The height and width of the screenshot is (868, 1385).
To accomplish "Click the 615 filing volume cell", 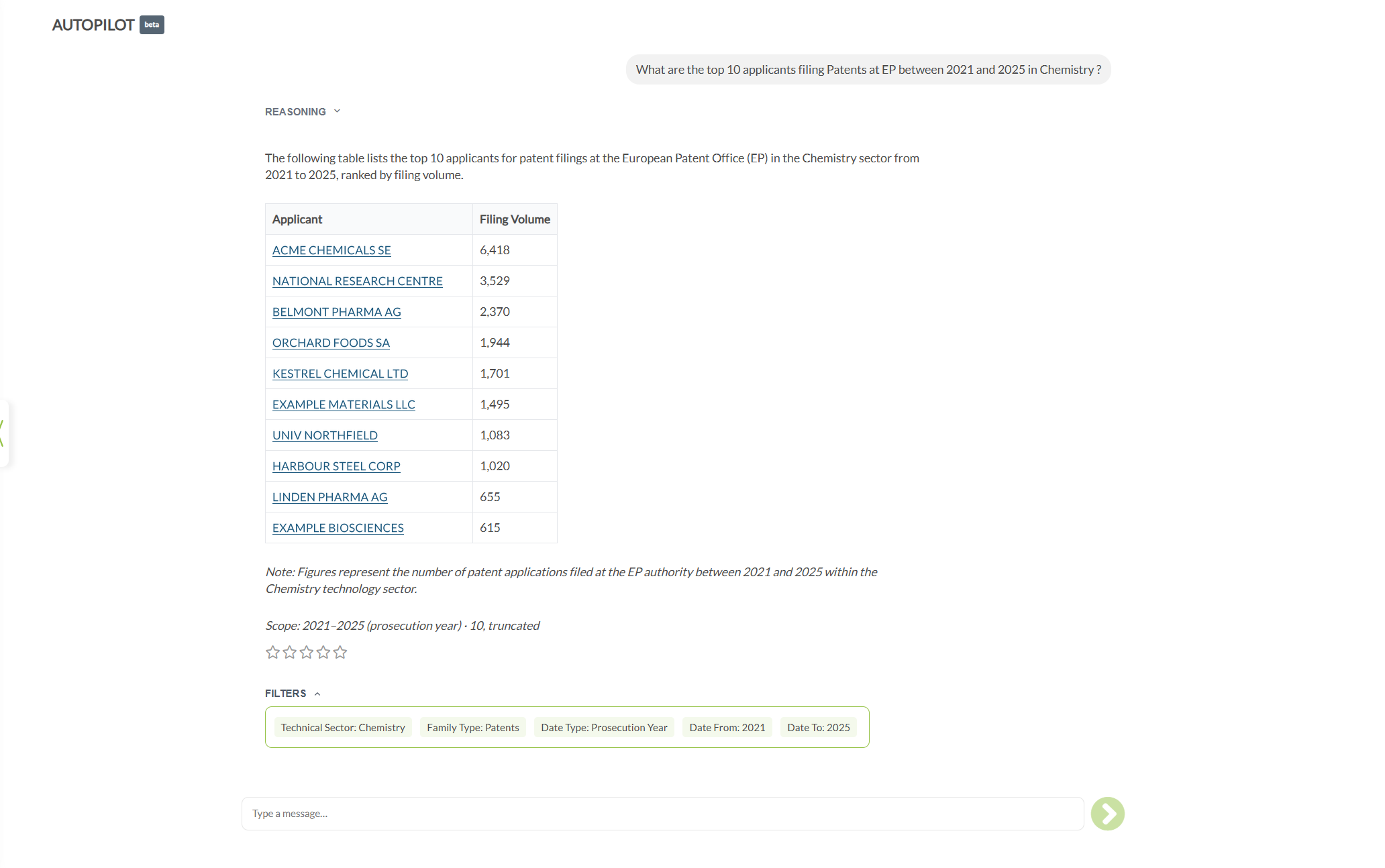I will click(515, 528).
